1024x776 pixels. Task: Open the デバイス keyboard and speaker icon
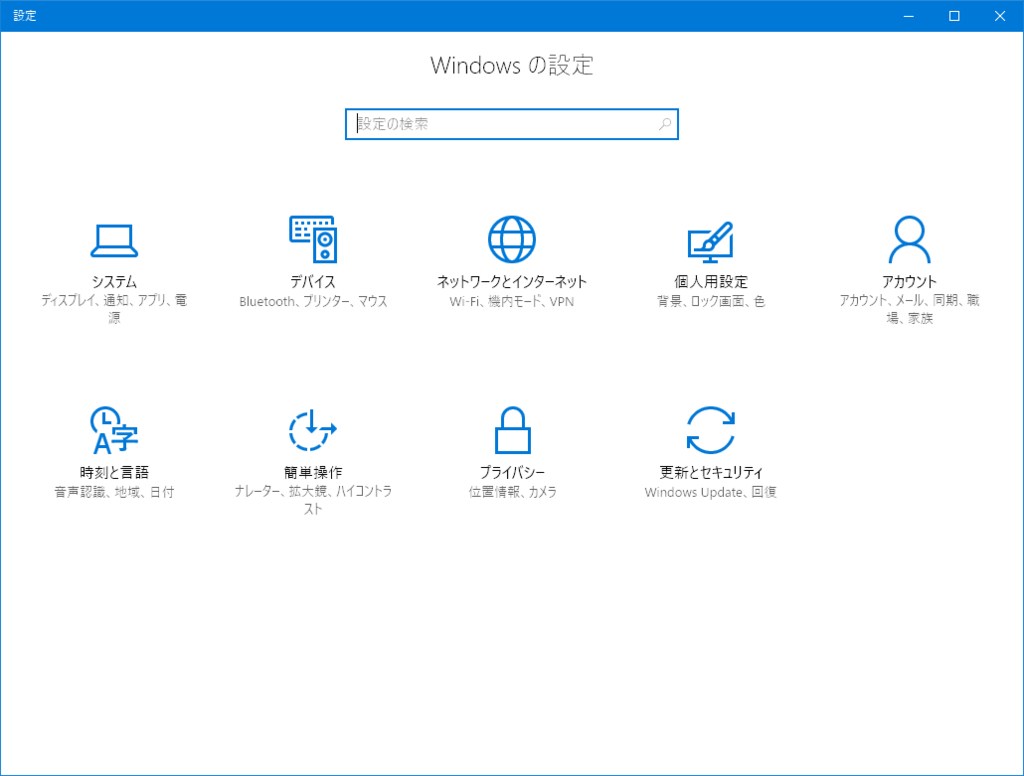[x=313, y=239]
